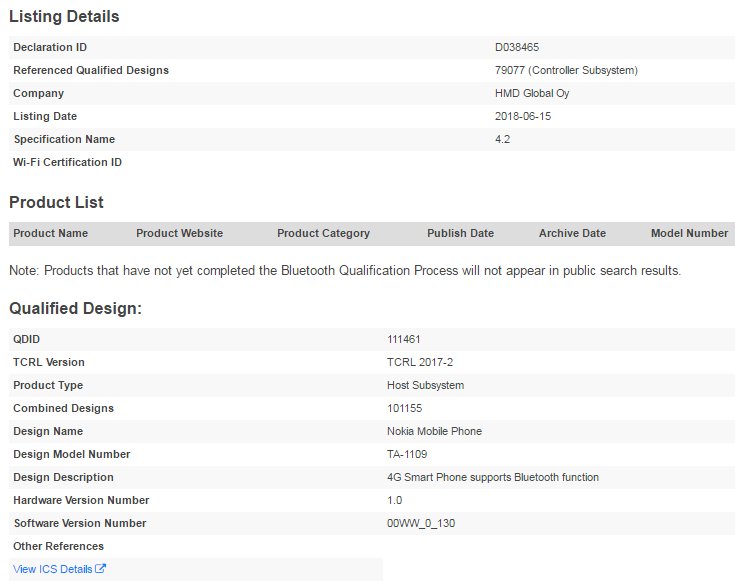735x581 pixels.
Task: Click the Hardware Version Number label
Action: click(81, 500)
